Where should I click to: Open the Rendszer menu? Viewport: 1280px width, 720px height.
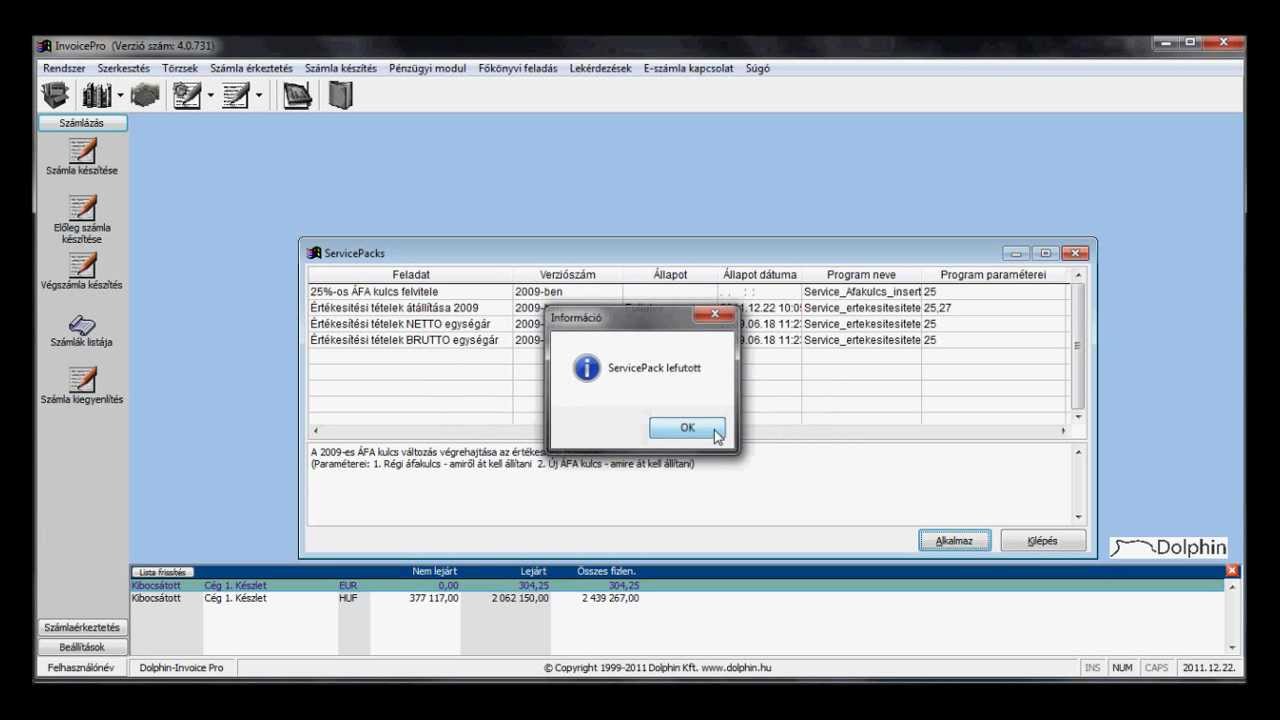click(x=64, y=68)
